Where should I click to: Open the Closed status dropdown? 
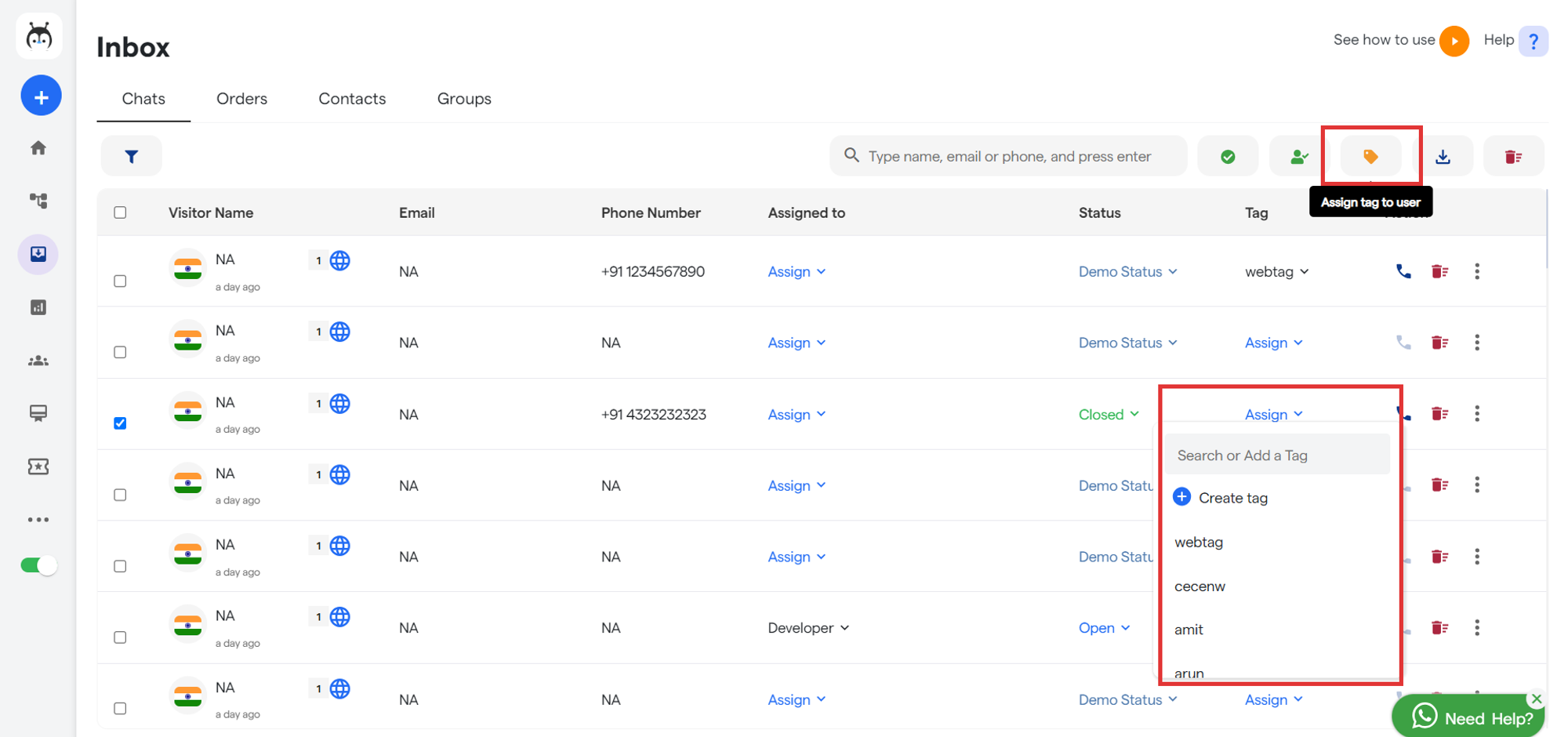pyautogui.click(x=1109, y=414)
